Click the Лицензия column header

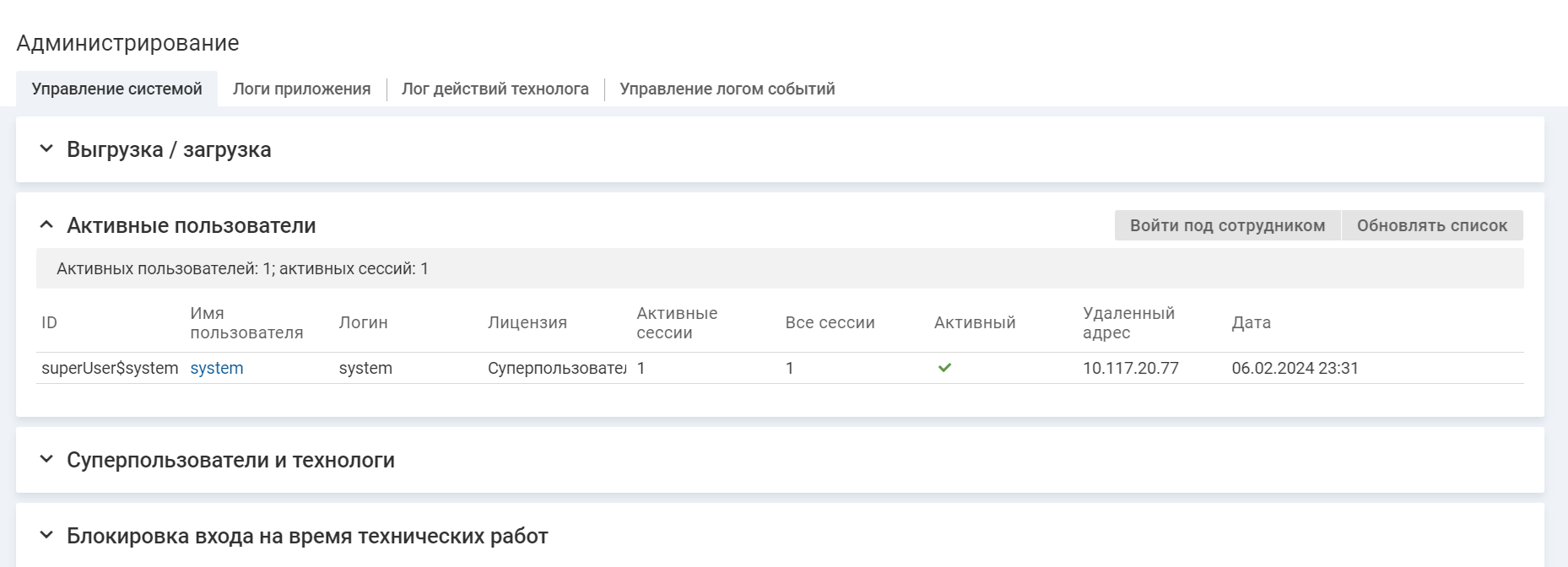(527, 323)
